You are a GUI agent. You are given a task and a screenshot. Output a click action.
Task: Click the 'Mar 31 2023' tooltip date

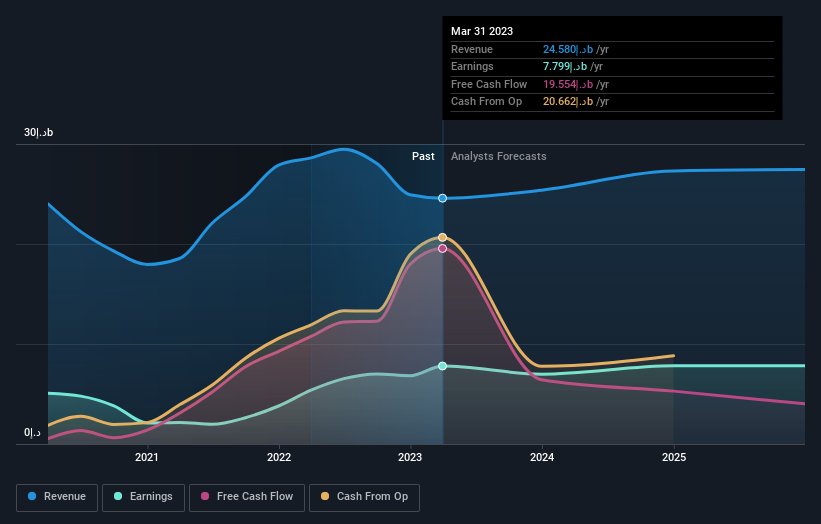[482, 31]
